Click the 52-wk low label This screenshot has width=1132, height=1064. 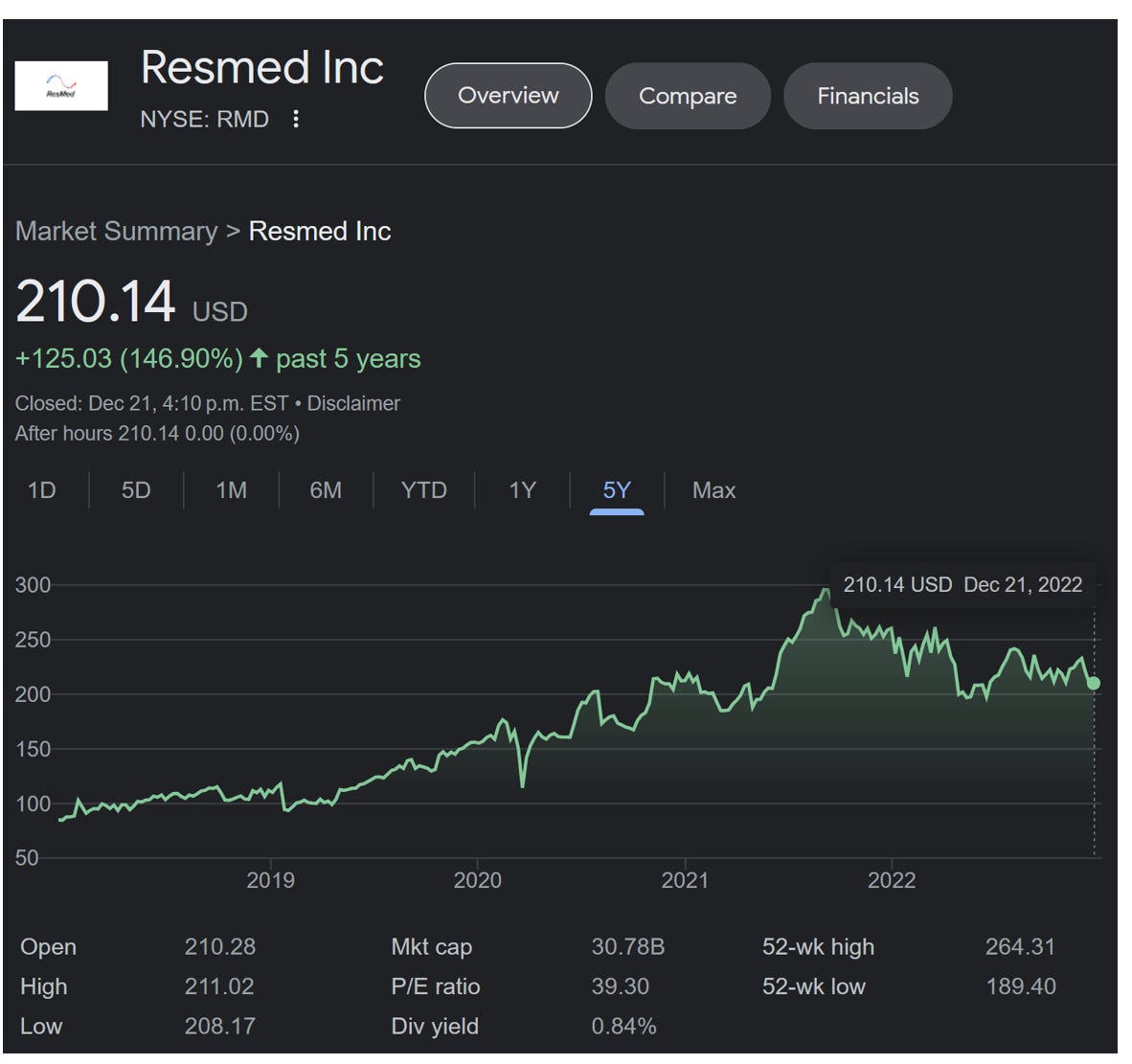tap(814, 986)
